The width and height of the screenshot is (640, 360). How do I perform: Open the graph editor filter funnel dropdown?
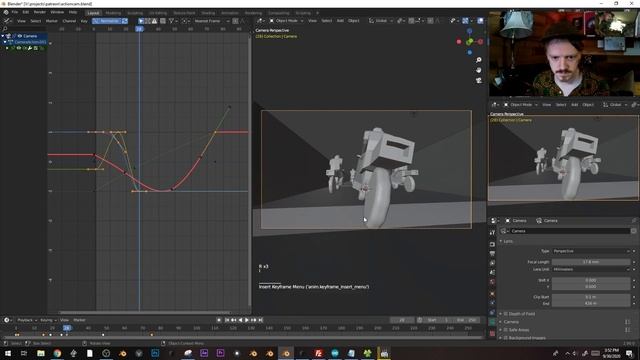coord(173,21)
